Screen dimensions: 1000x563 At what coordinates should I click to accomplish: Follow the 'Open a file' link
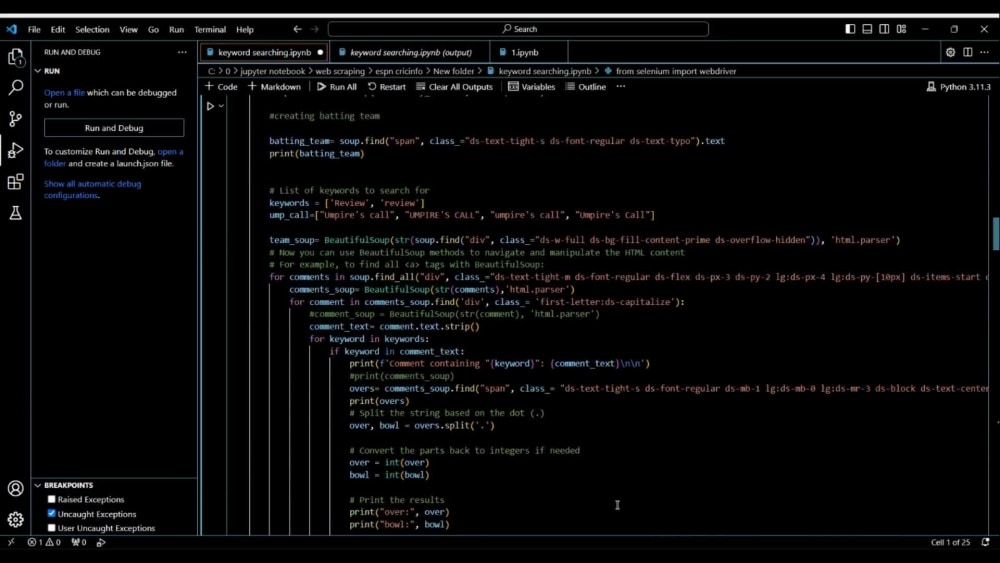coord(64,92)
